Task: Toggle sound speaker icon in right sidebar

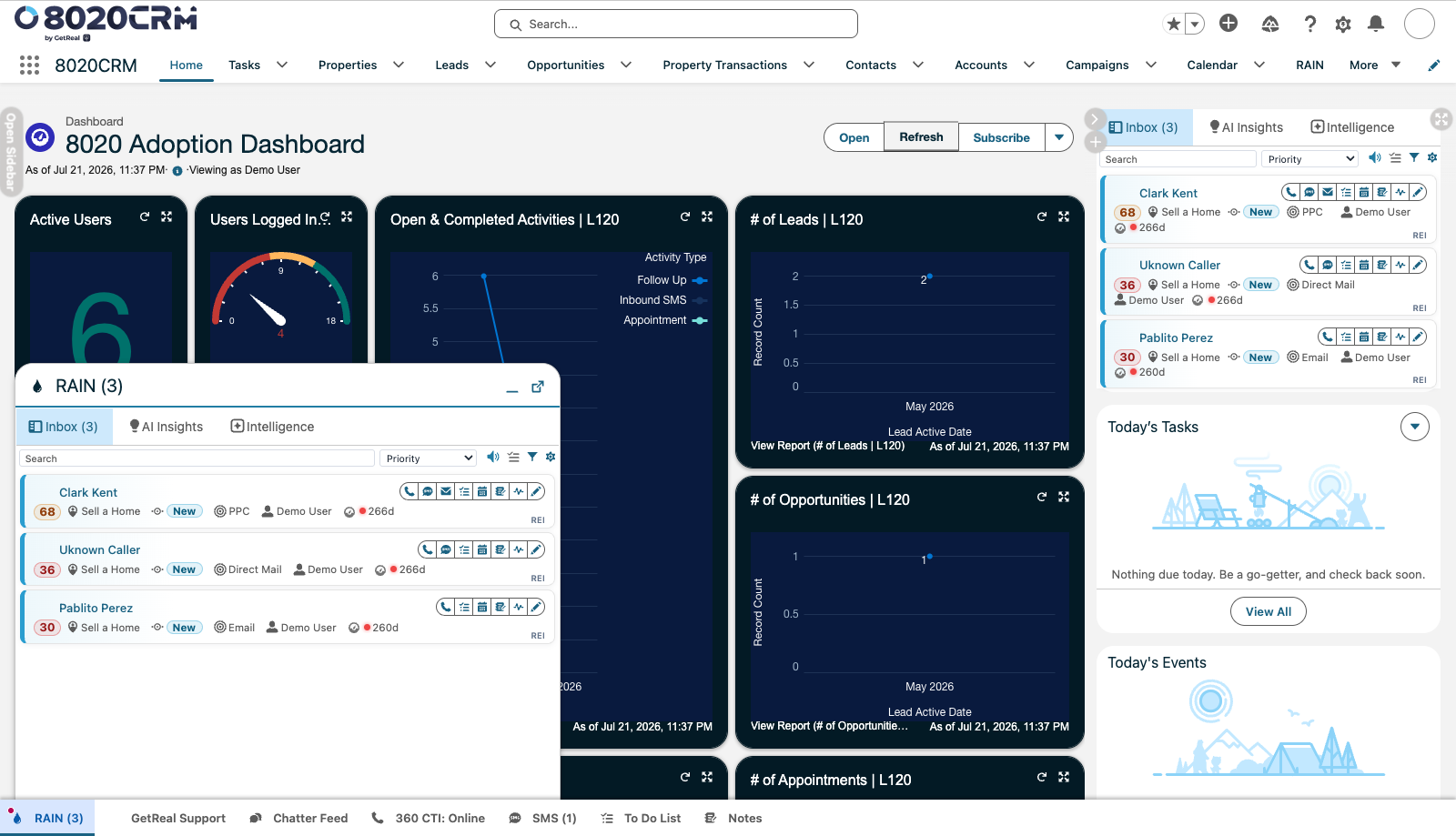Action: coord(1375,157)
